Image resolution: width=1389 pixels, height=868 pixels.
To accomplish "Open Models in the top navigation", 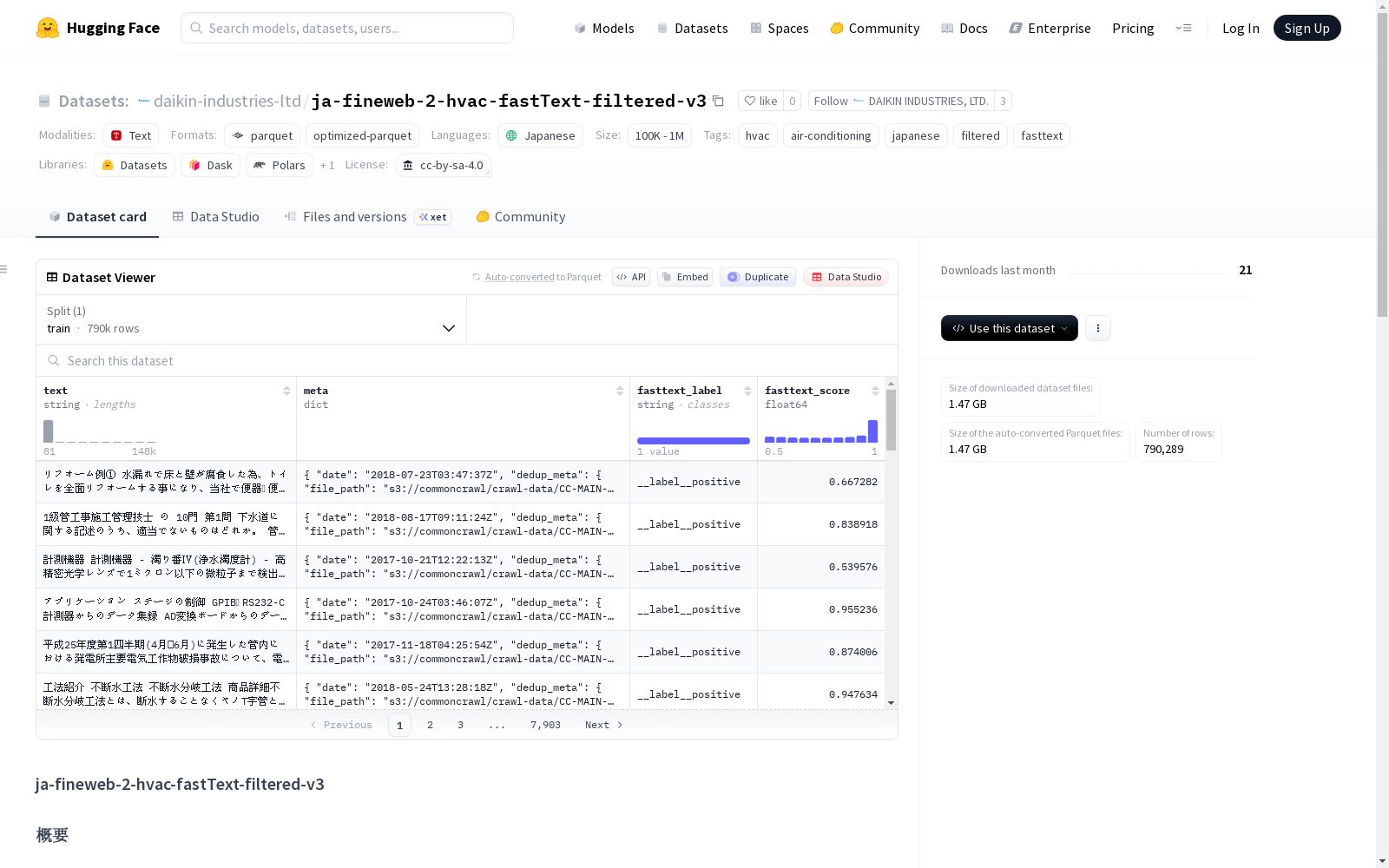I will pos(604,28).
